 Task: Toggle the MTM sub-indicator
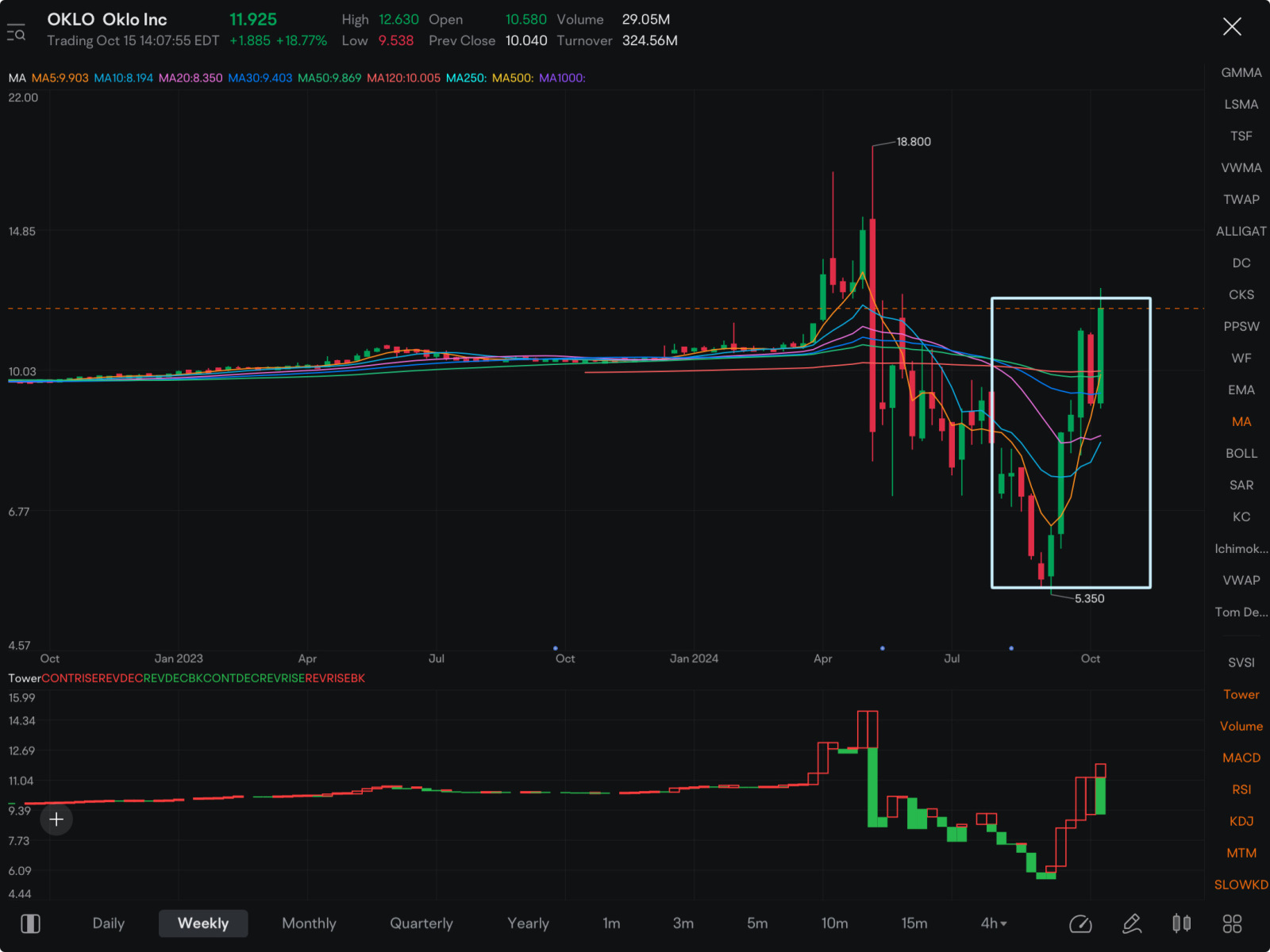[1241, 853]
